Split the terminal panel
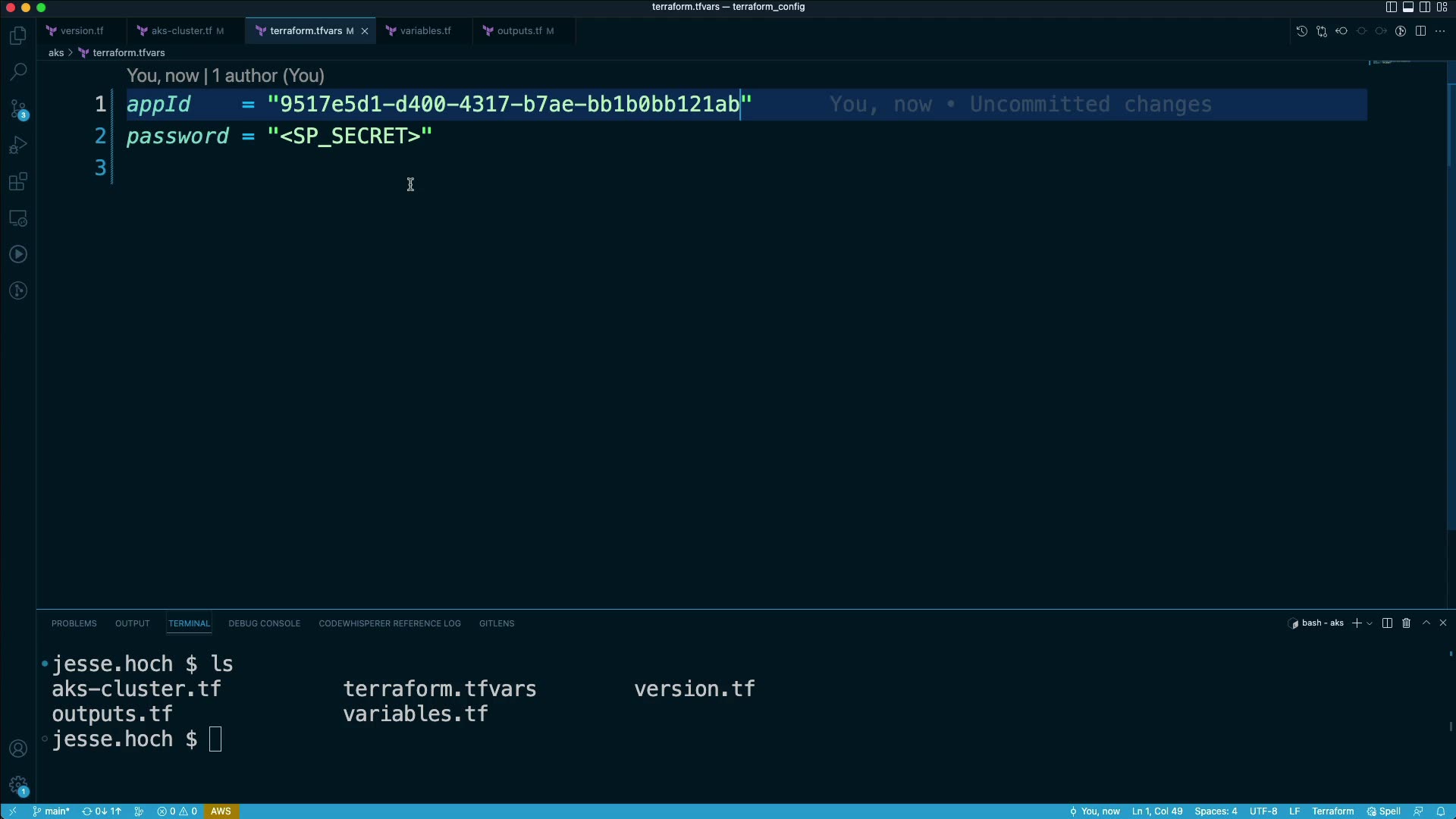Screen dimensions: 1456x819 coord(1387,623)
